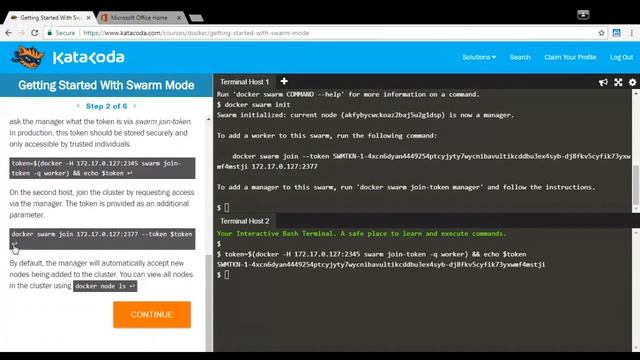Click the orange CONTINUE button
The height and width of the screenshot is (360, 640).
[x=152, y=315]
